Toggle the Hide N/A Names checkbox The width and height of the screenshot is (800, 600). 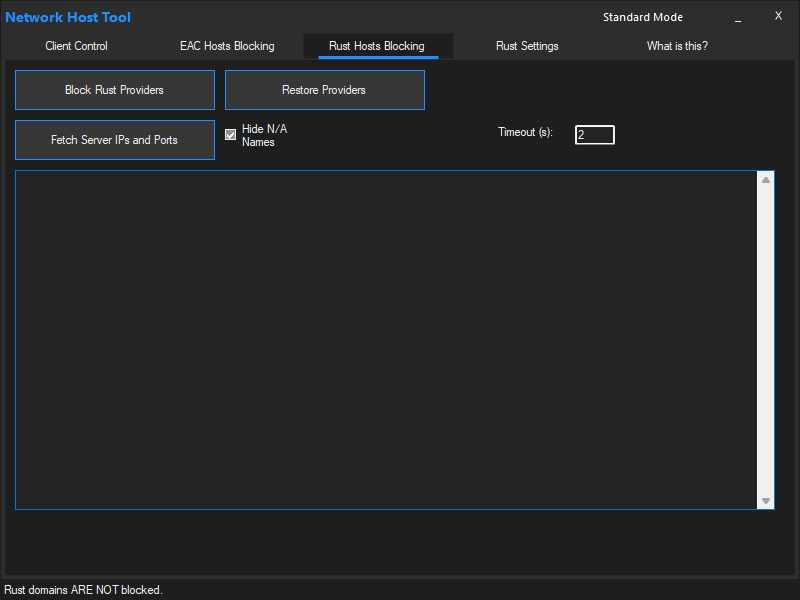231,135
